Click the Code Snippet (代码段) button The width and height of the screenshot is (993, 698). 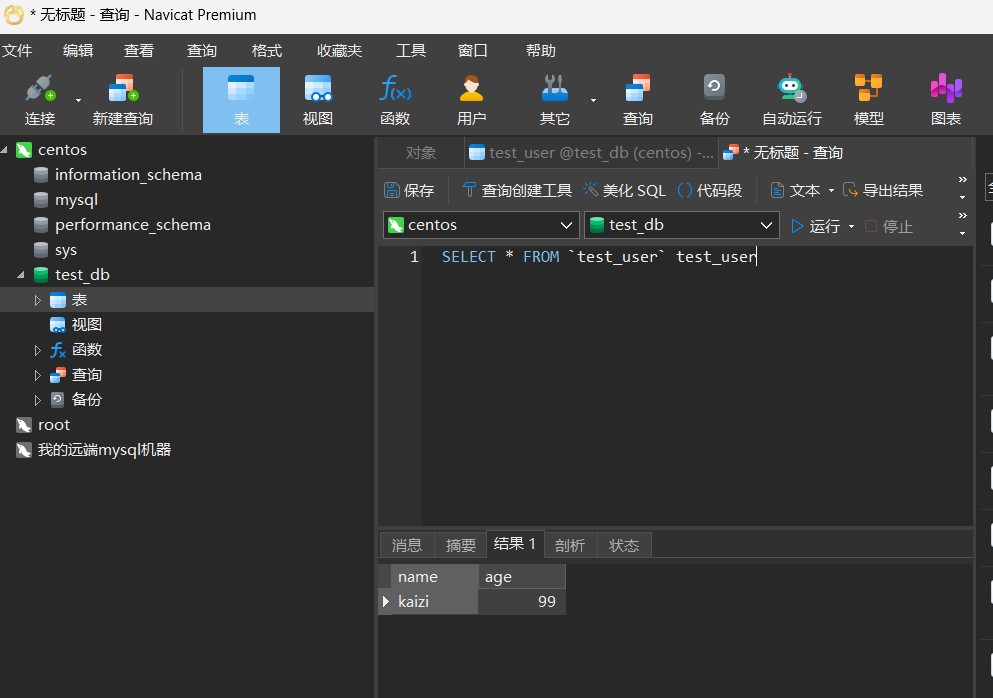(x=709, y=191)
